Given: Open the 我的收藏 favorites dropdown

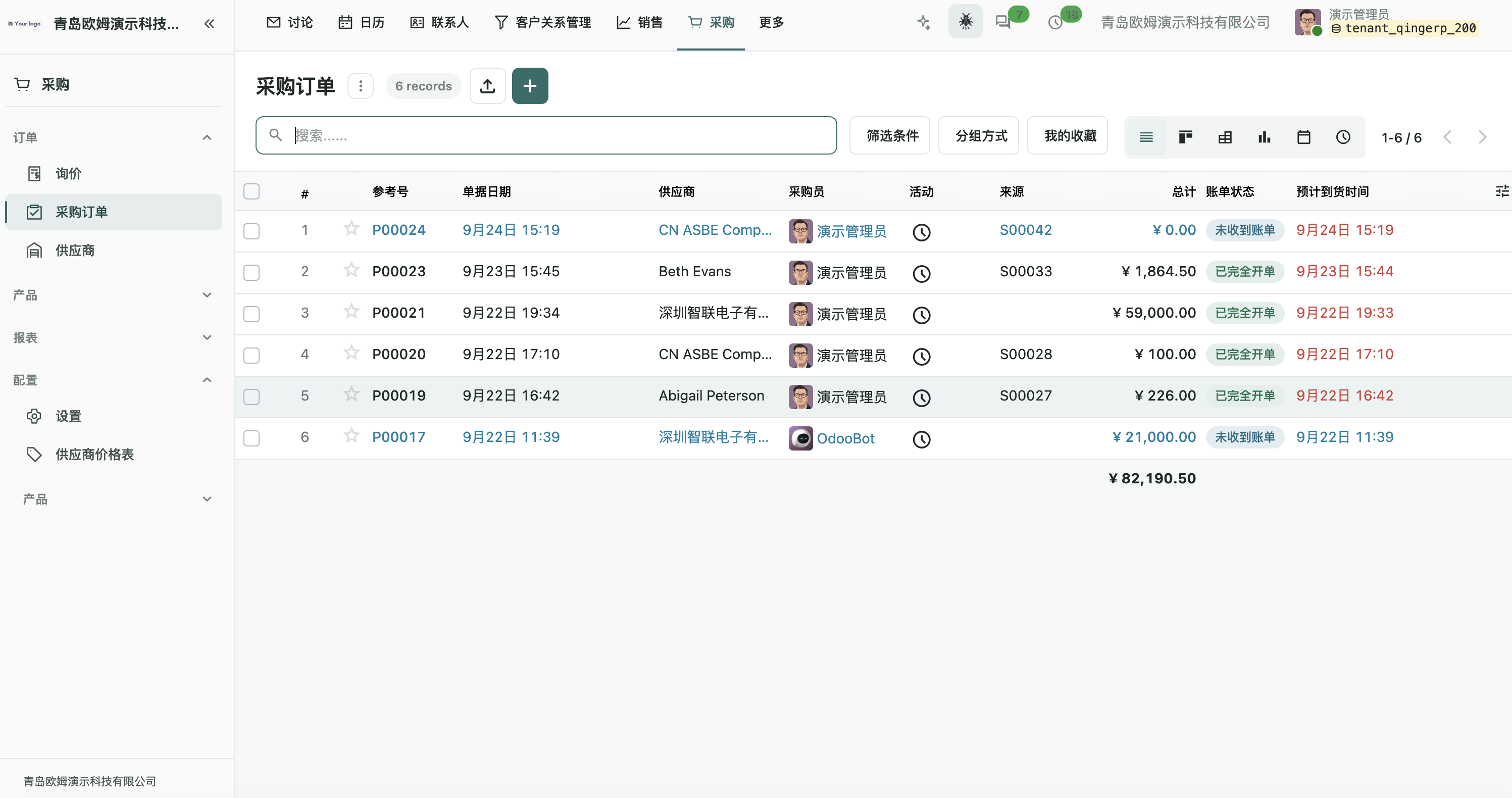Looking at the screenshot, I should point(1067,136).
